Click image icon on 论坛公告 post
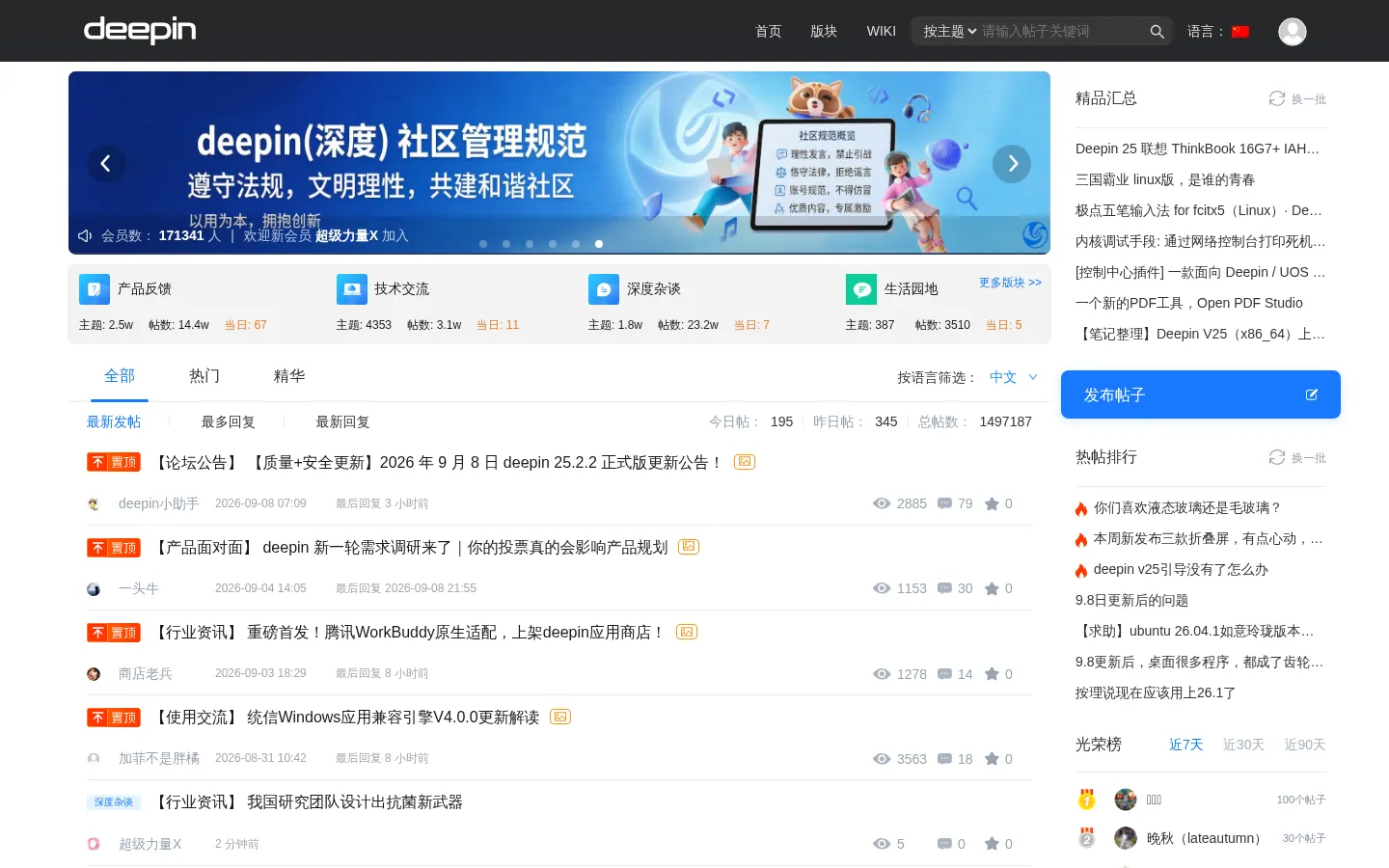1389x868 pixels. click(745, 462)
